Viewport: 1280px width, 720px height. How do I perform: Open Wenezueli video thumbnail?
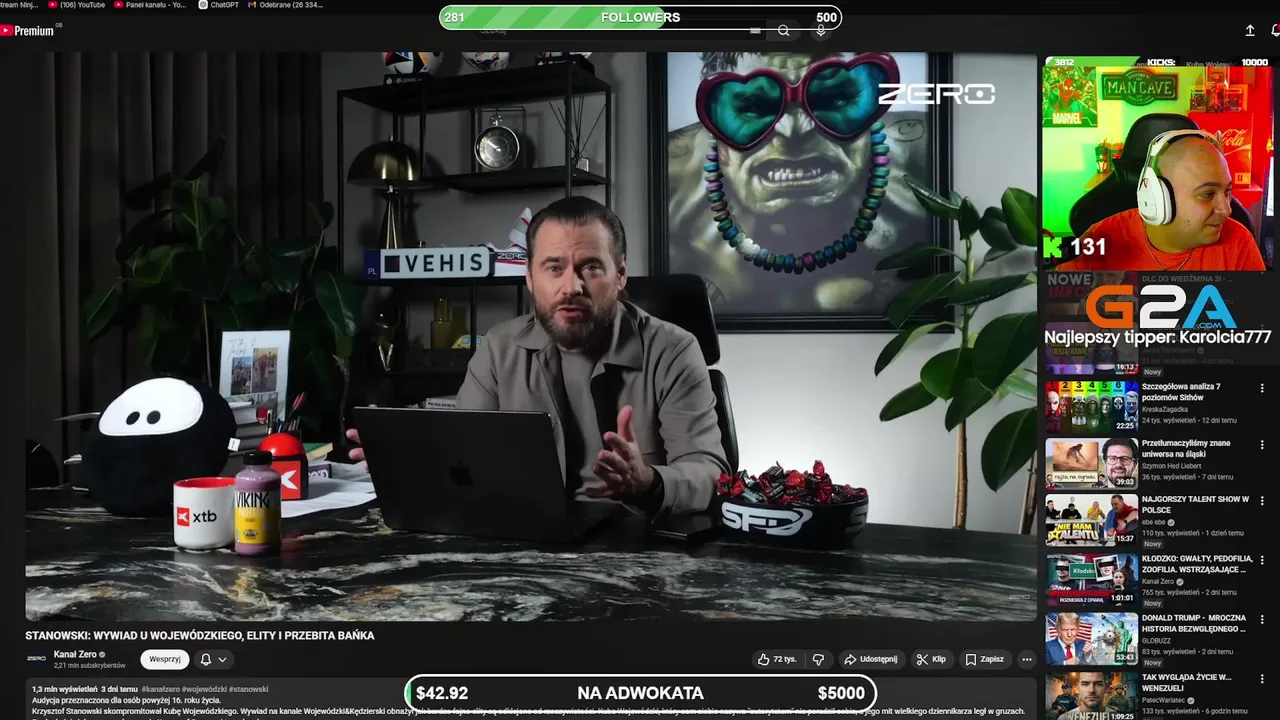[1092, 695]
